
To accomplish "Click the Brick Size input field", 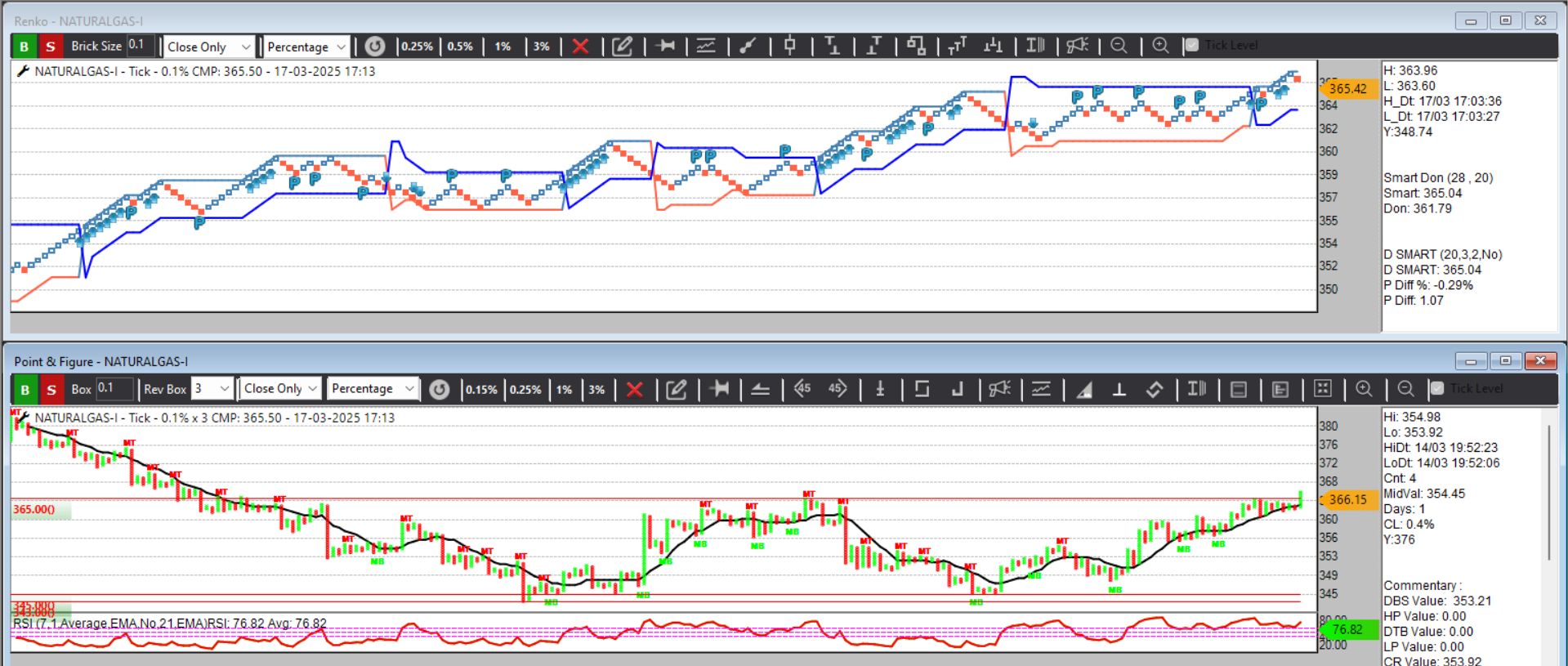I will 140,46.
